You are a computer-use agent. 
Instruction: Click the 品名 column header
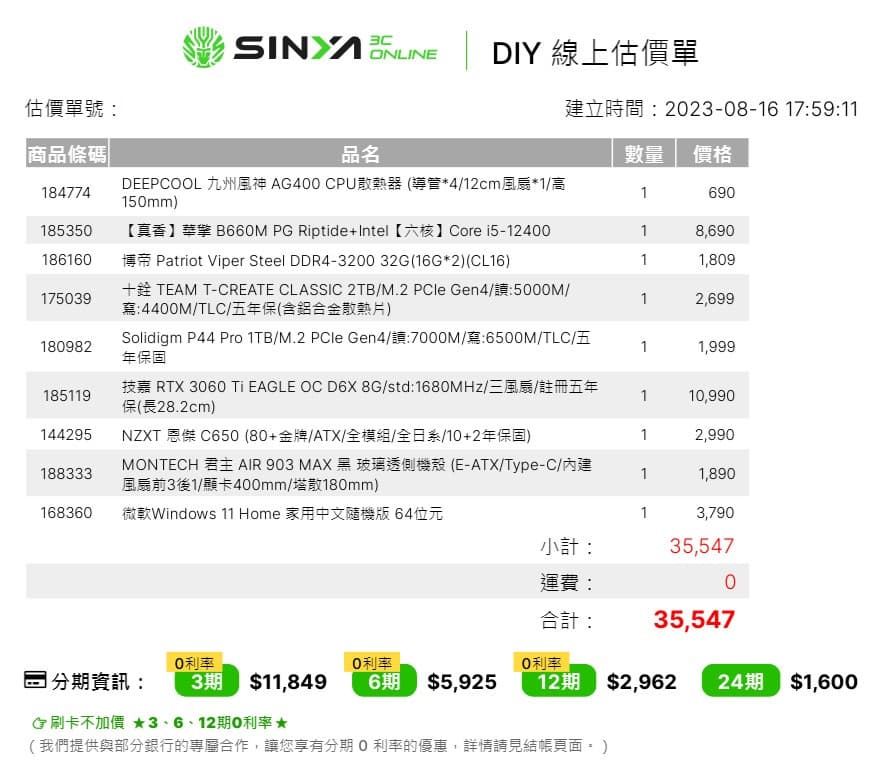point(360,153)
